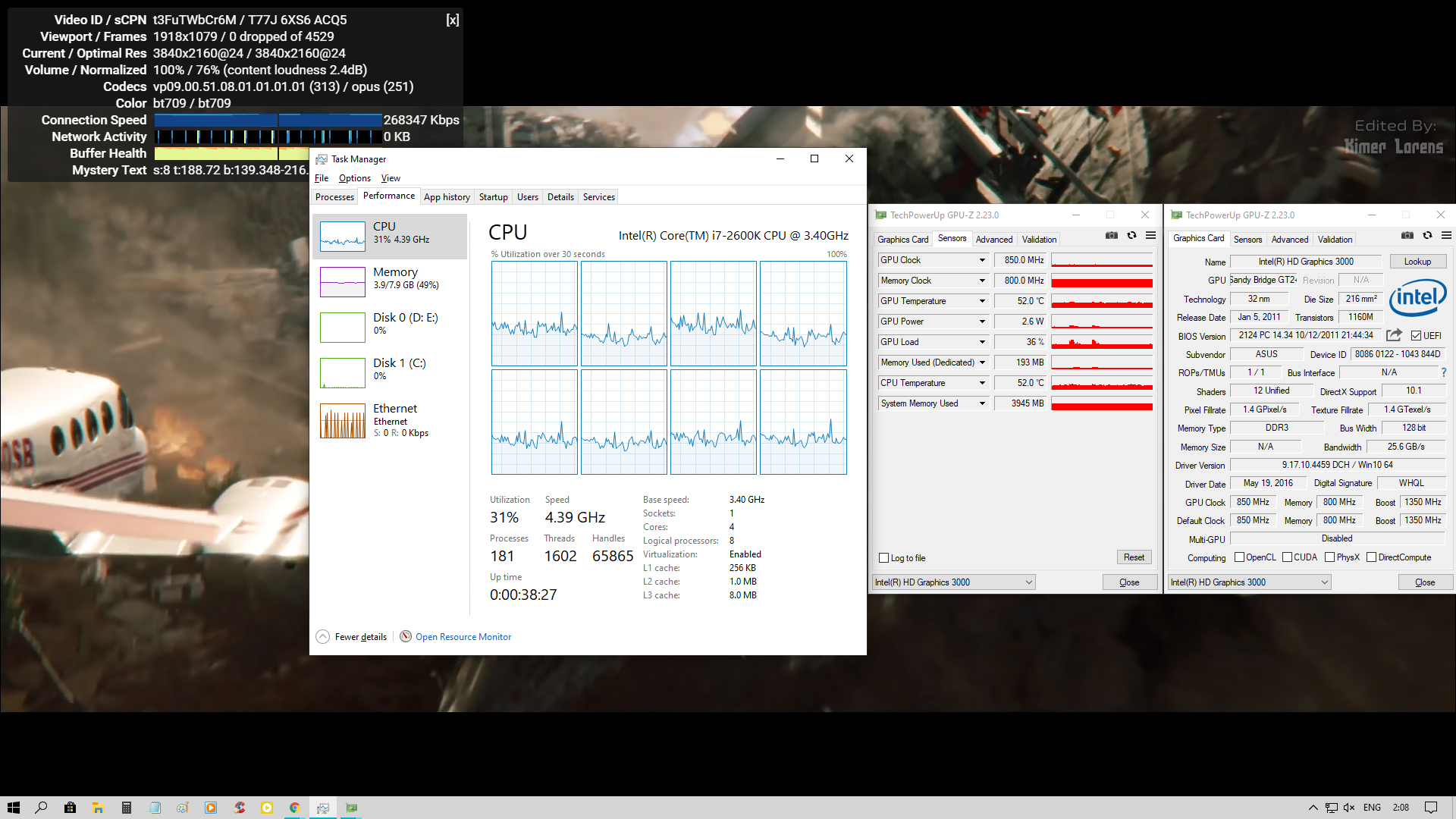Open Google Chrome from the taskbar
This screenshot has width=1456, height=819.
click(294, 808)
